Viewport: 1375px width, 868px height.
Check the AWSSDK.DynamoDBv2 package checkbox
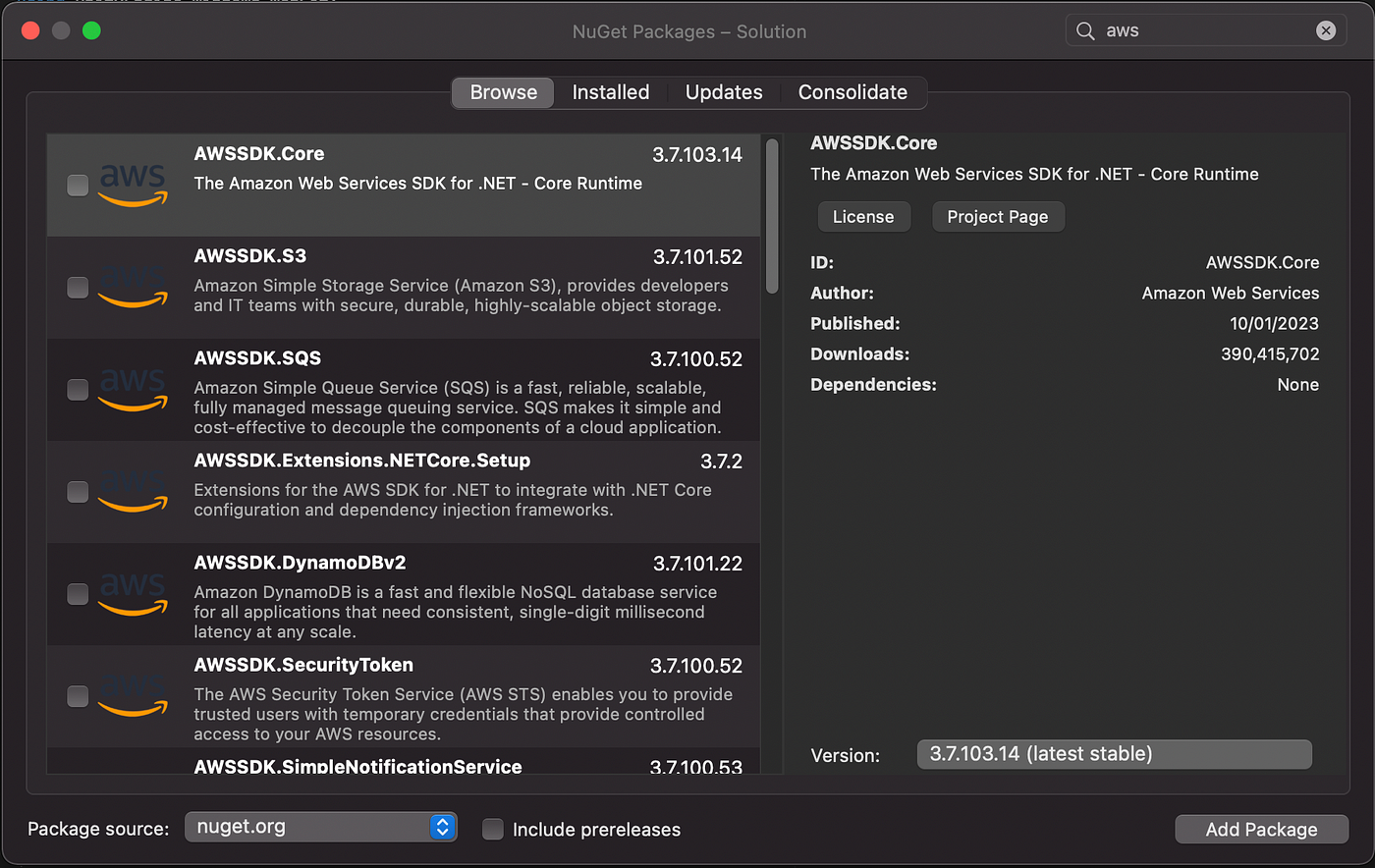point(78,593)
